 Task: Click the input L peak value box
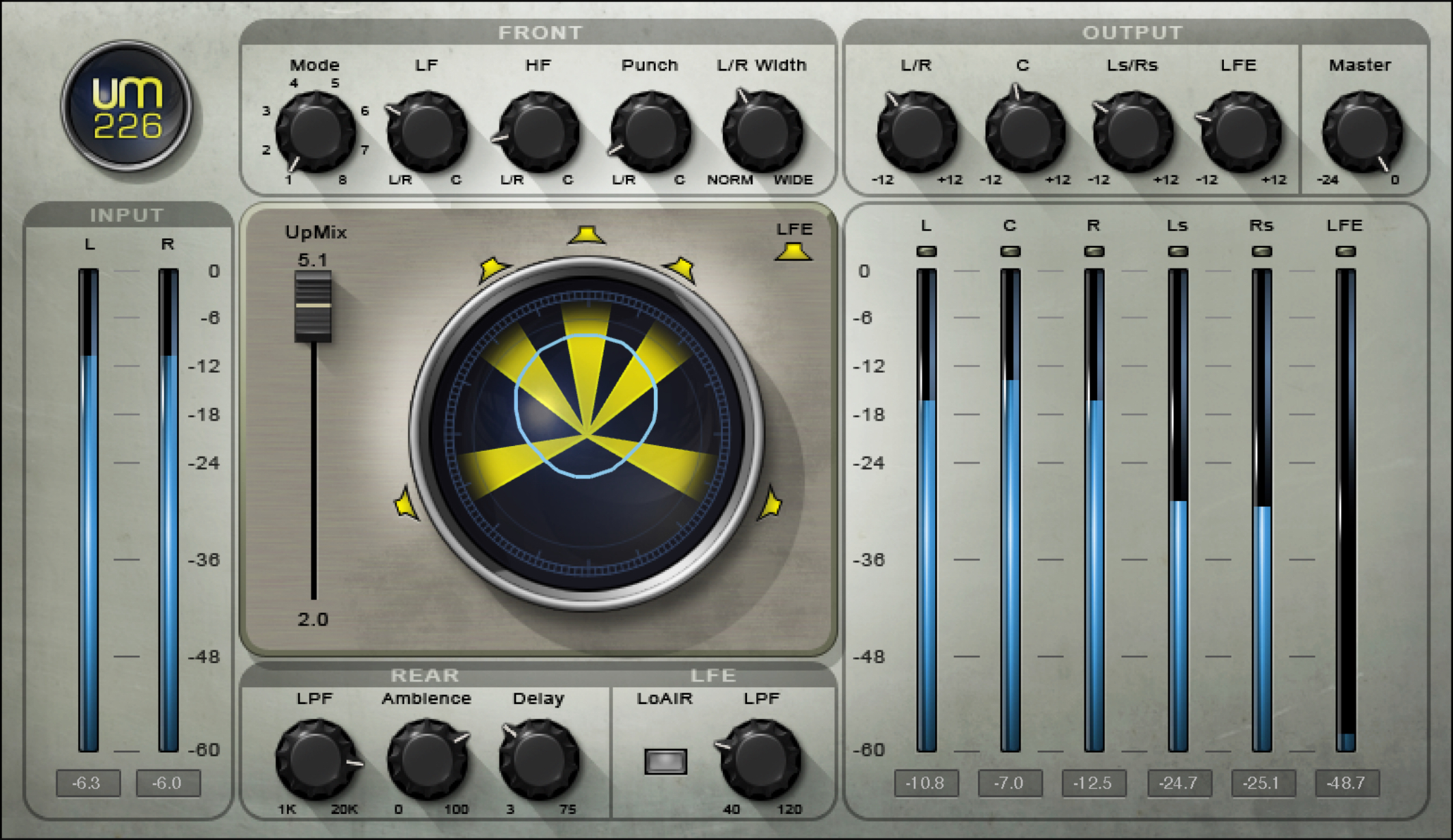pos(87,783)
